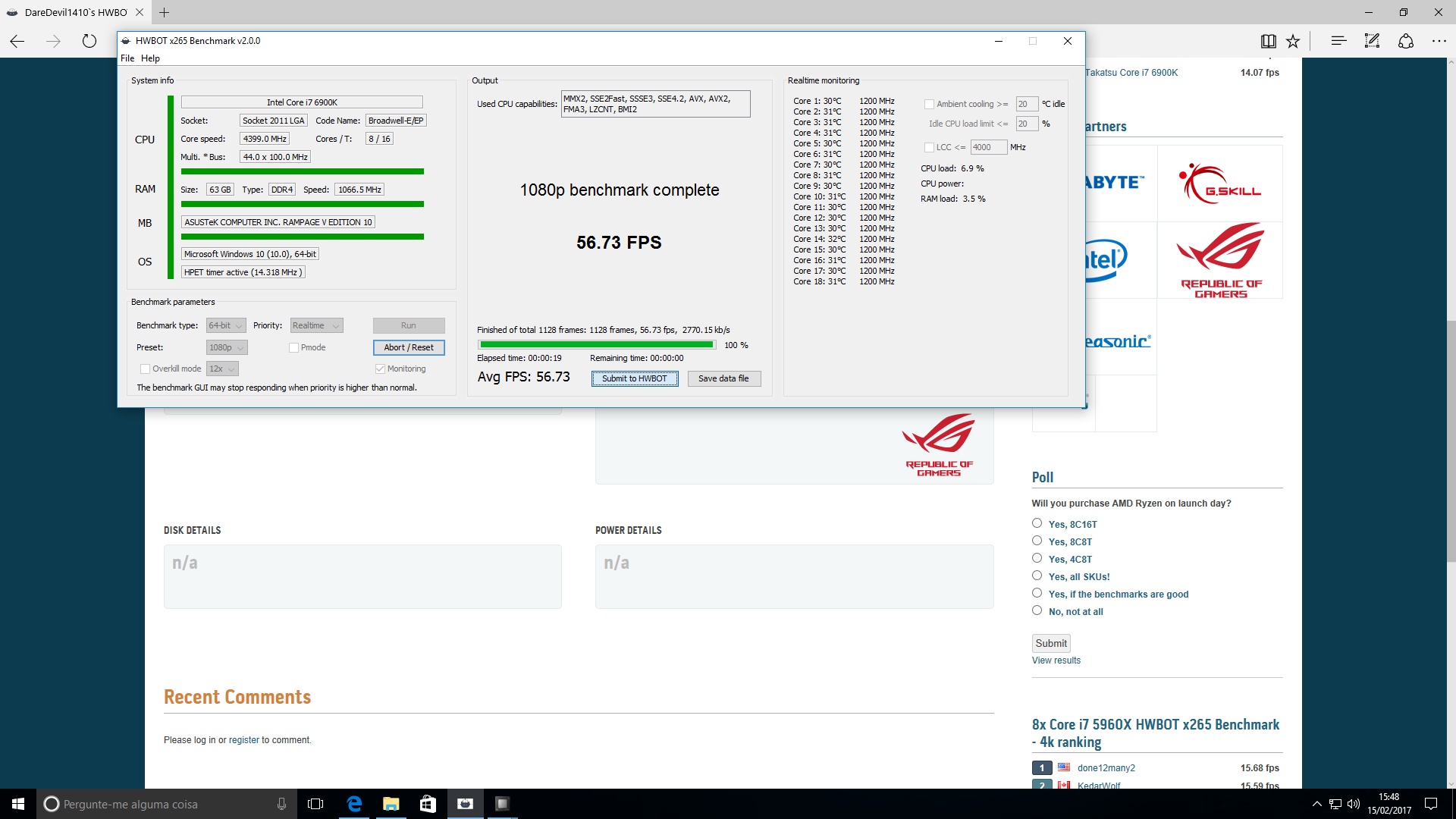
Task: Open a new browser tab
Action: point(165,12)
